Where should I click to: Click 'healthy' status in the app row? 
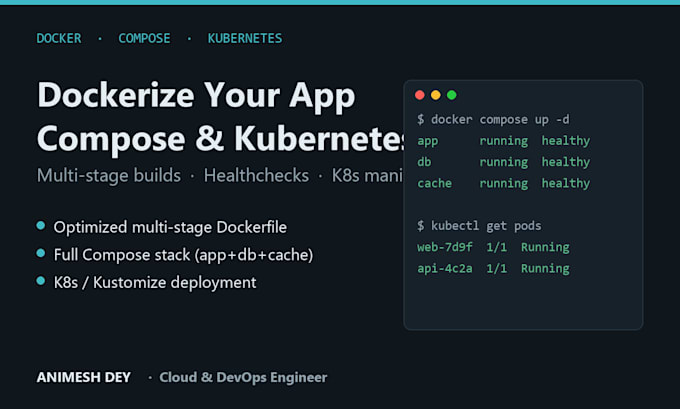point(566,141)
